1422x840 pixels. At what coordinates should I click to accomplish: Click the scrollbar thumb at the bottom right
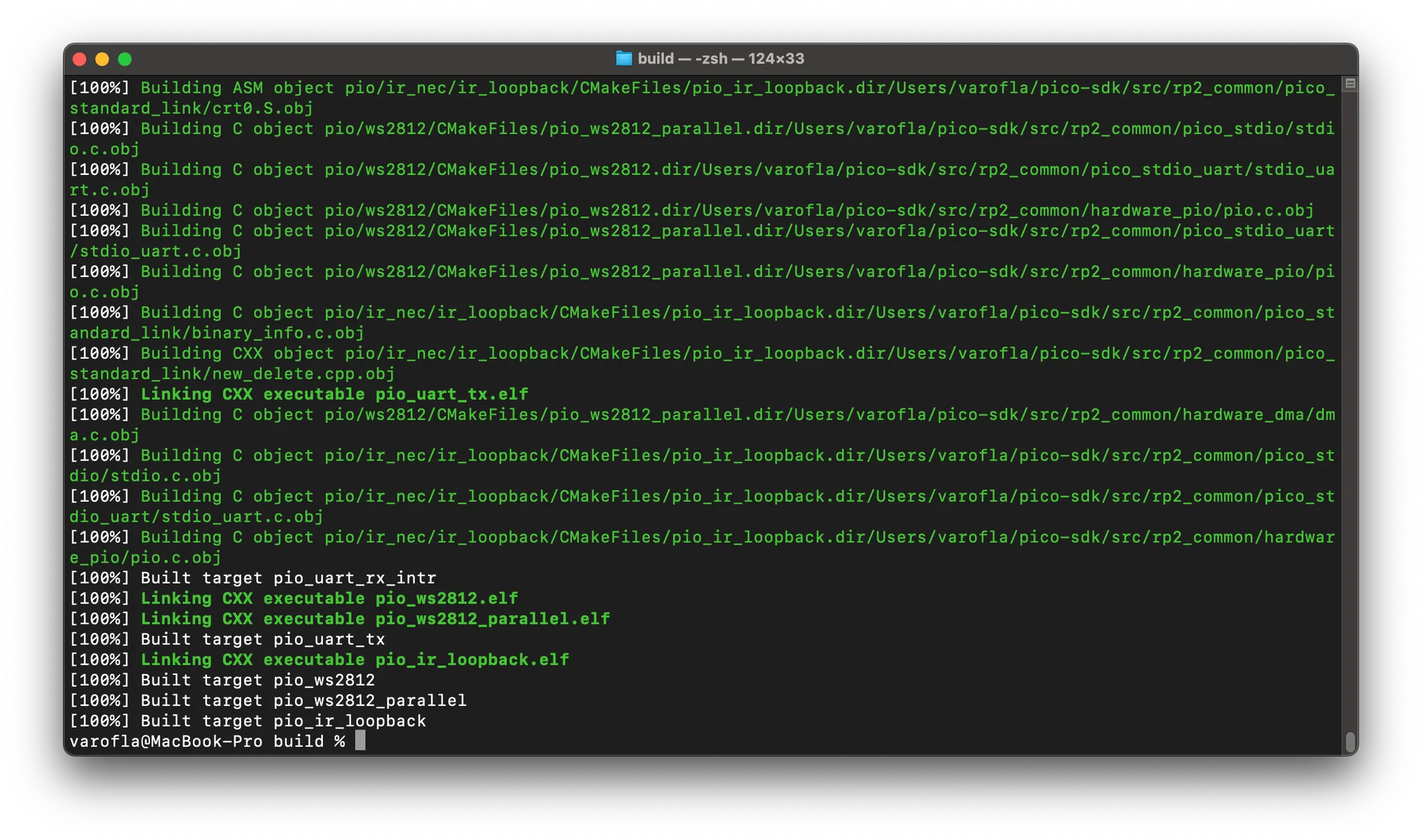tap(1350, 741)
